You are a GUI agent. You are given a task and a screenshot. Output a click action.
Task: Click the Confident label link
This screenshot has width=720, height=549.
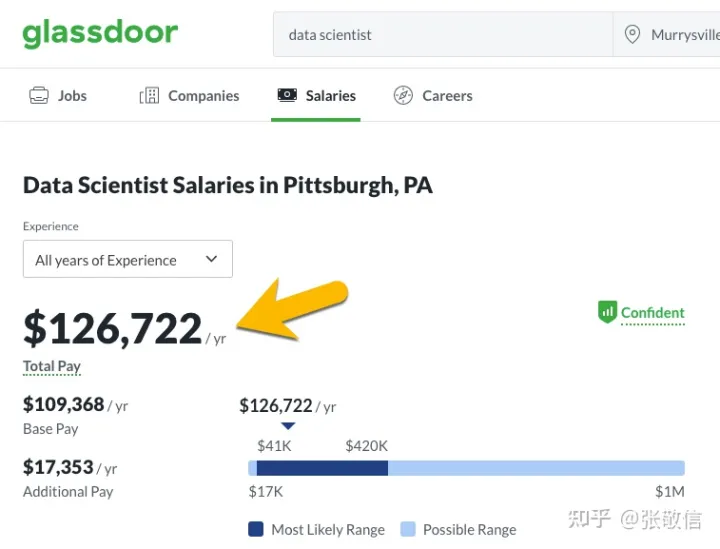[x=652, y=313]
